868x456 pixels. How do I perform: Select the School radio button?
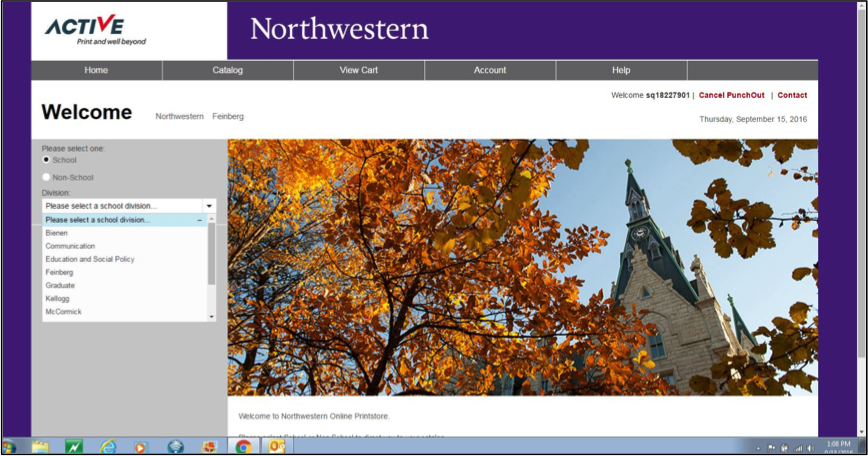coord(46,160)
